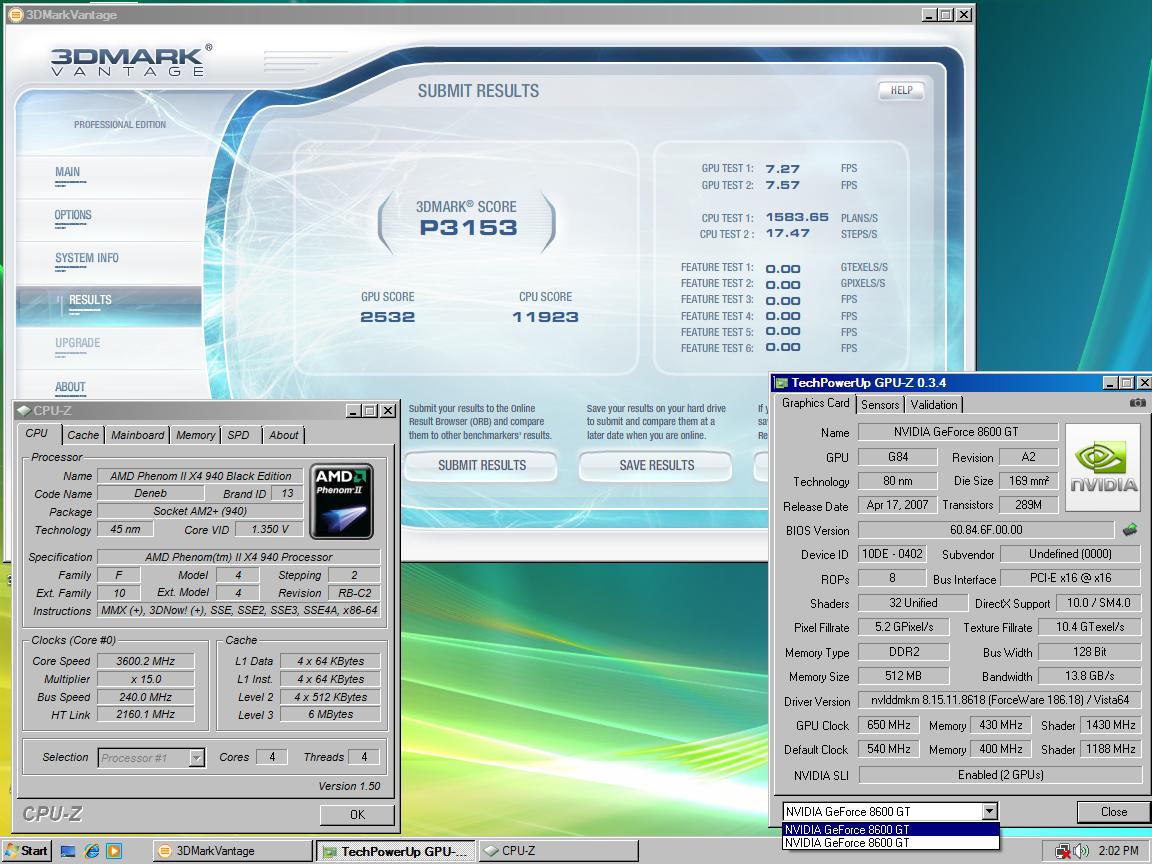Image resolution: width=1152 pixels, height=864 pixels.
Task: Select the CPU tab in CPU-Z
Action: (x=37, y=433)
